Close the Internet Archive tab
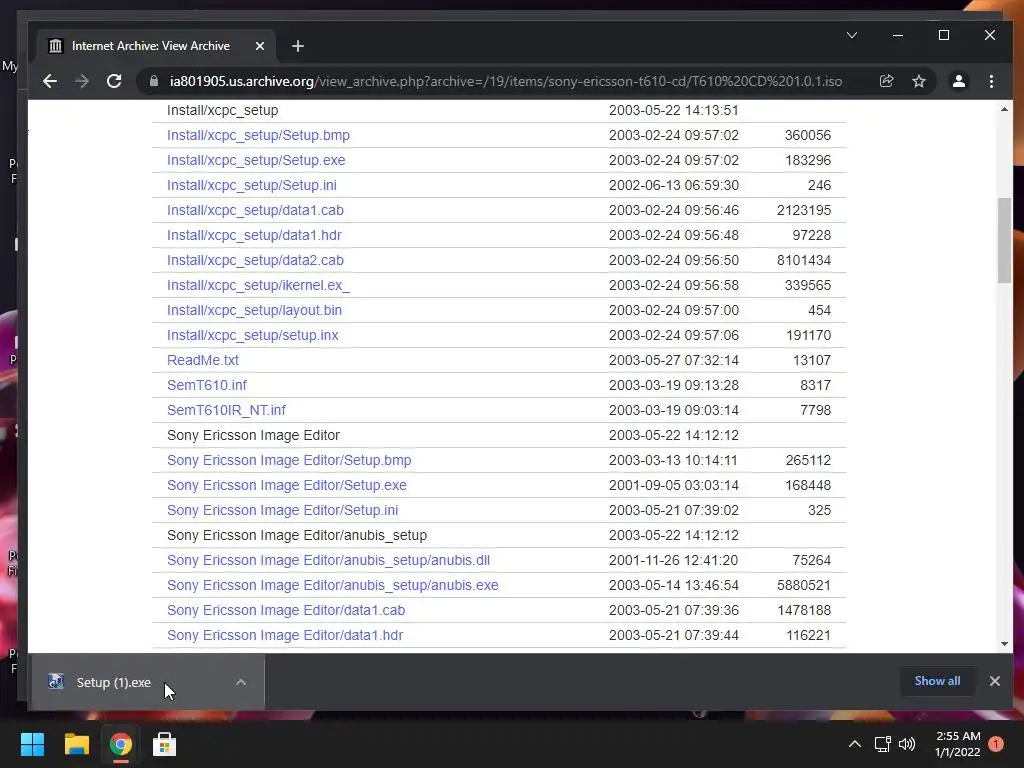 [259, 46]
